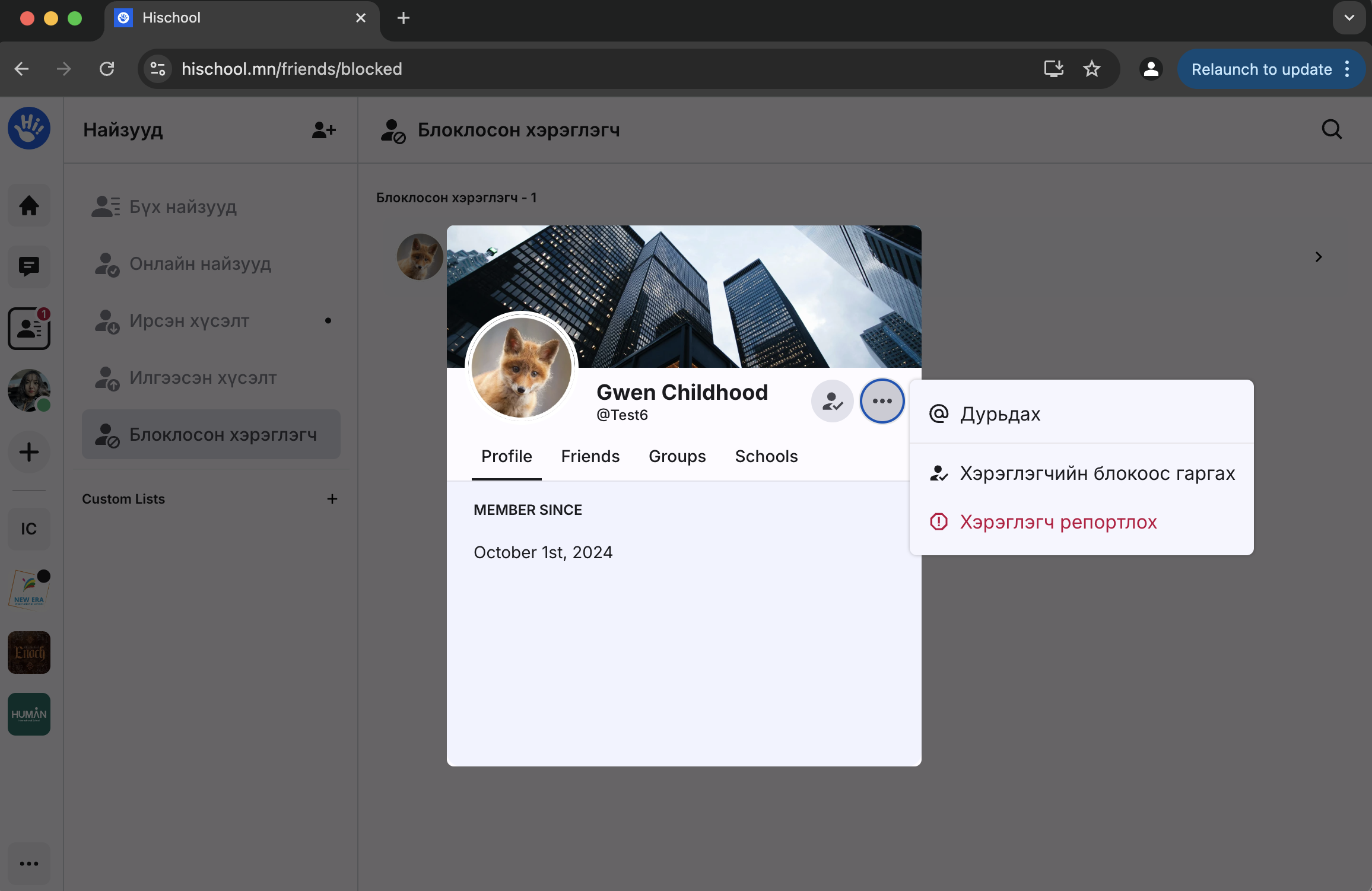Open Chrome tab list dropdown arrow
The image size is (1372, 891).
(1349, 18)
